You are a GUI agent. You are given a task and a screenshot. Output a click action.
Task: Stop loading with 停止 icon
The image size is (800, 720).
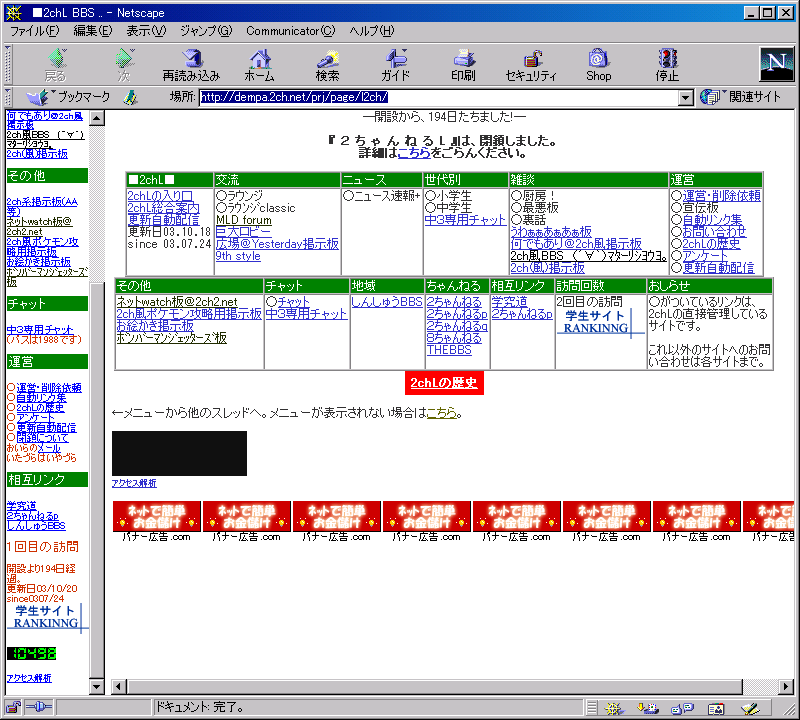[667, 64]
